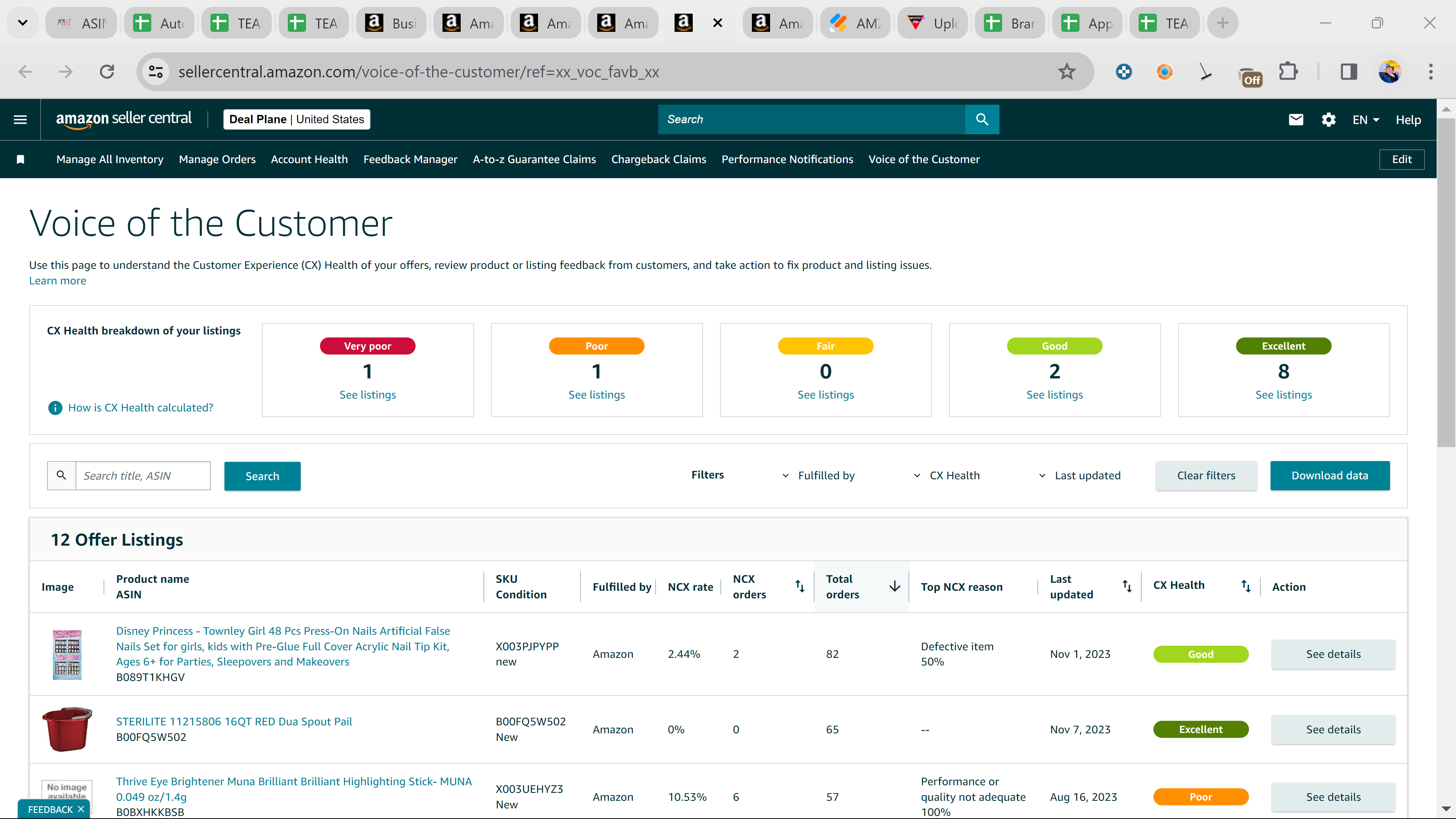Open Help in the header
This screenshot has height=819, width=1456.
(1408, 120)
